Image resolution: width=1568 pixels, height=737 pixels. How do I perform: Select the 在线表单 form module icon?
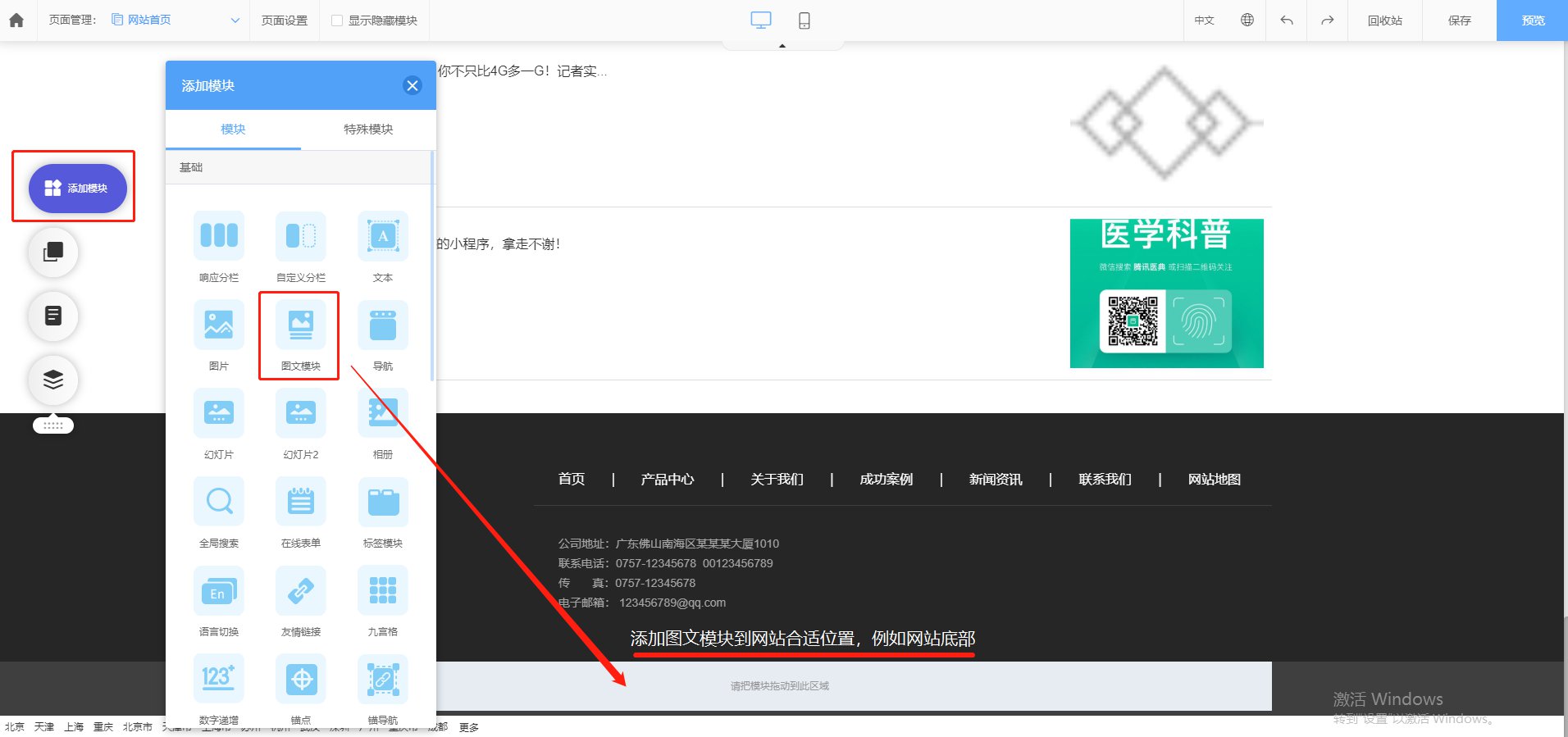coord(301,502)
